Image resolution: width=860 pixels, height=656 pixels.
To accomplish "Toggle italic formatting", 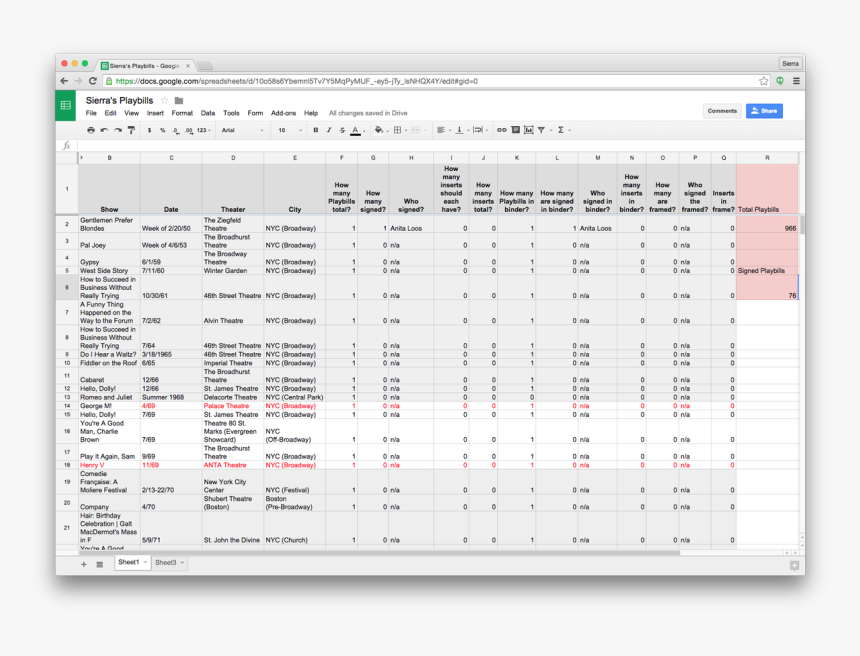I will point(328,130).
